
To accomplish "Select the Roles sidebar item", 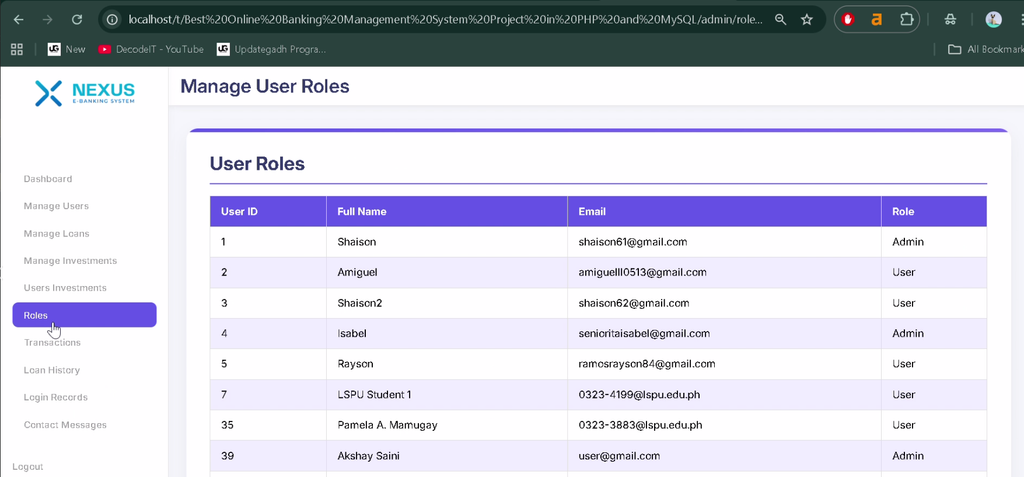I will click(x=84, y=315).
